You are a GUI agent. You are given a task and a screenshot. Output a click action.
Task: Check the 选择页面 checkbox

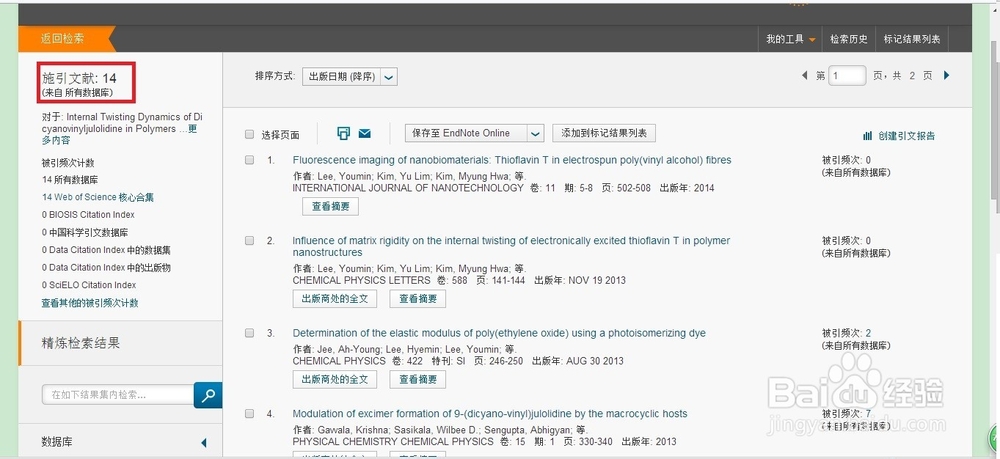click(249, 135)
